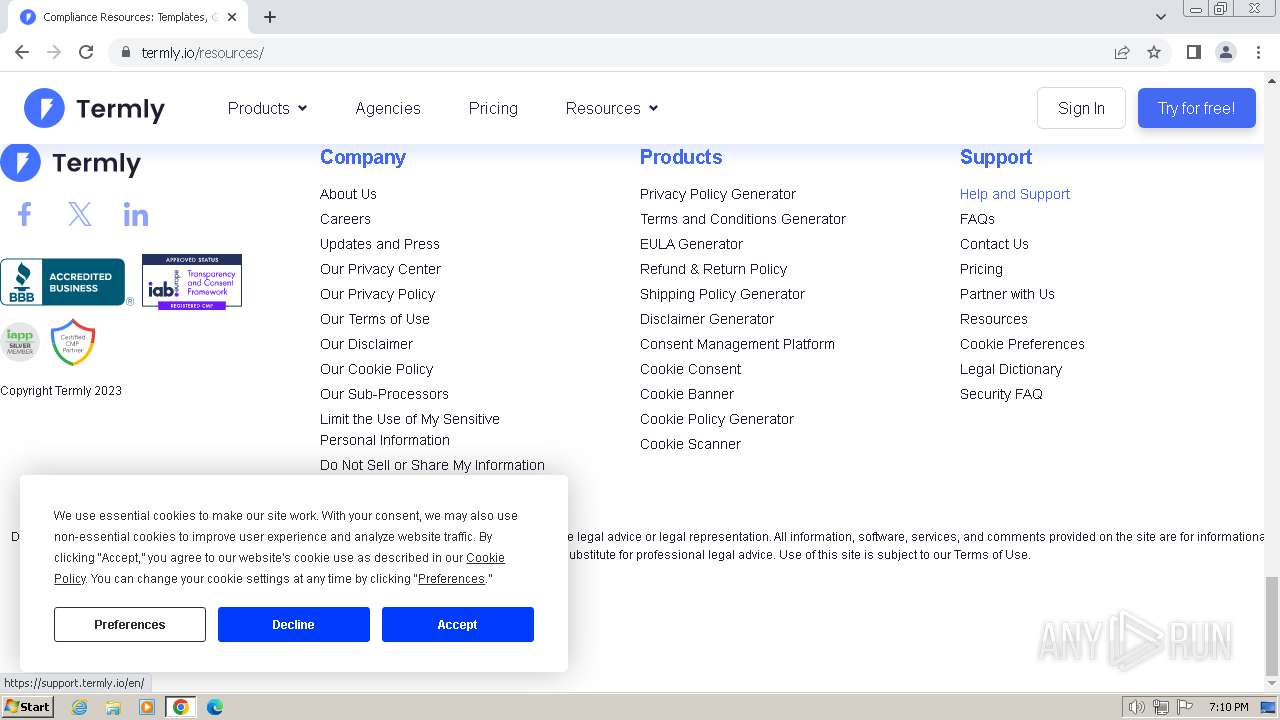Go back using the browser back arrow
The image size is (1280, 720).
[x=22, y=52]
